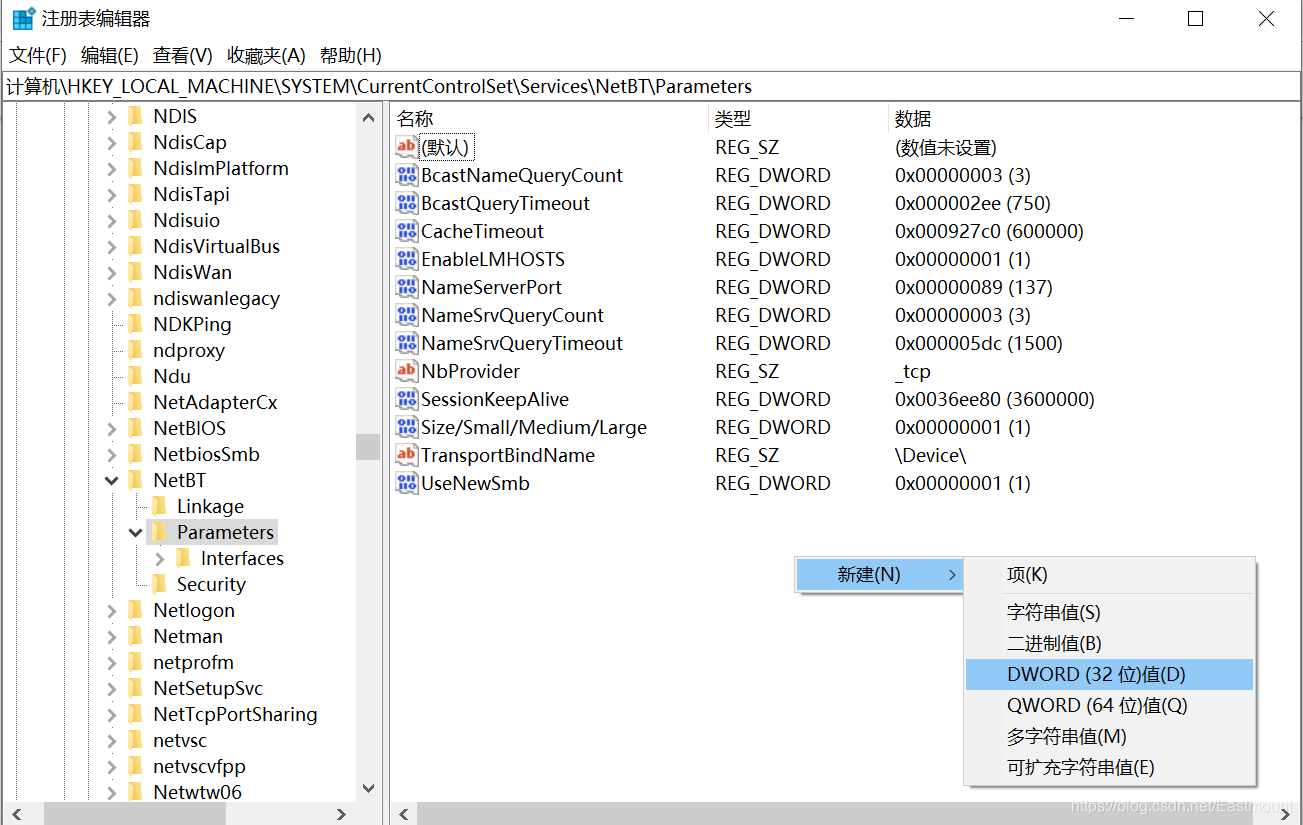Collapse the NetBT key
1303x825 pixels.
[x=112, y=481]
